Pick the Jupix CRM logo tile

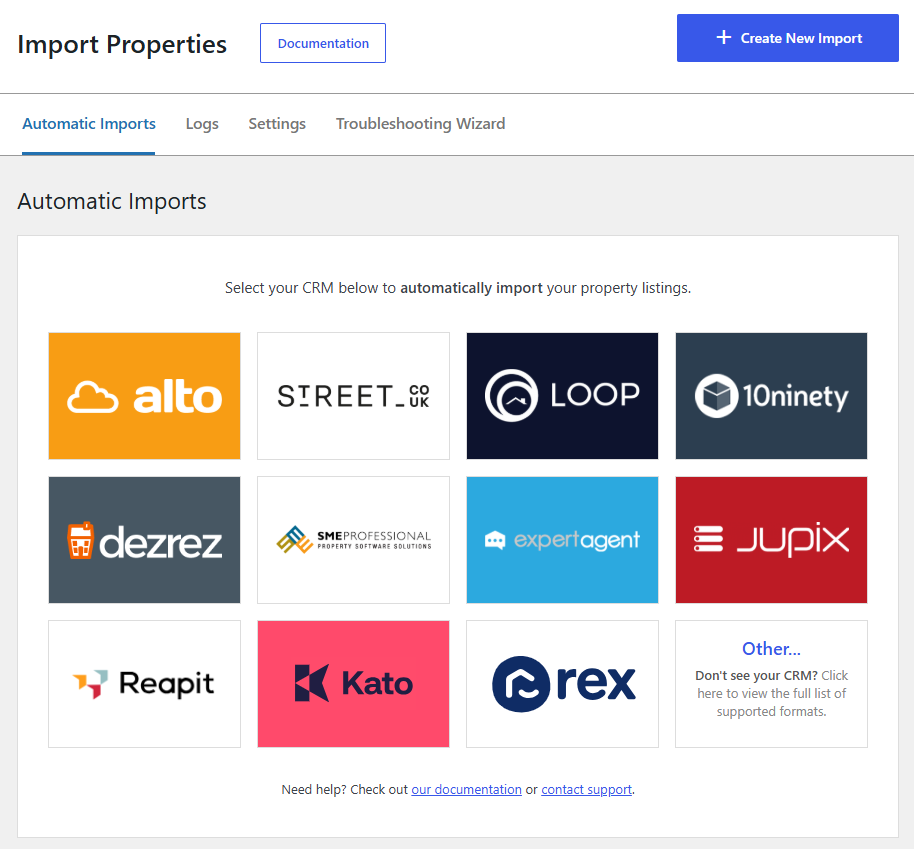tap(771, 540)
